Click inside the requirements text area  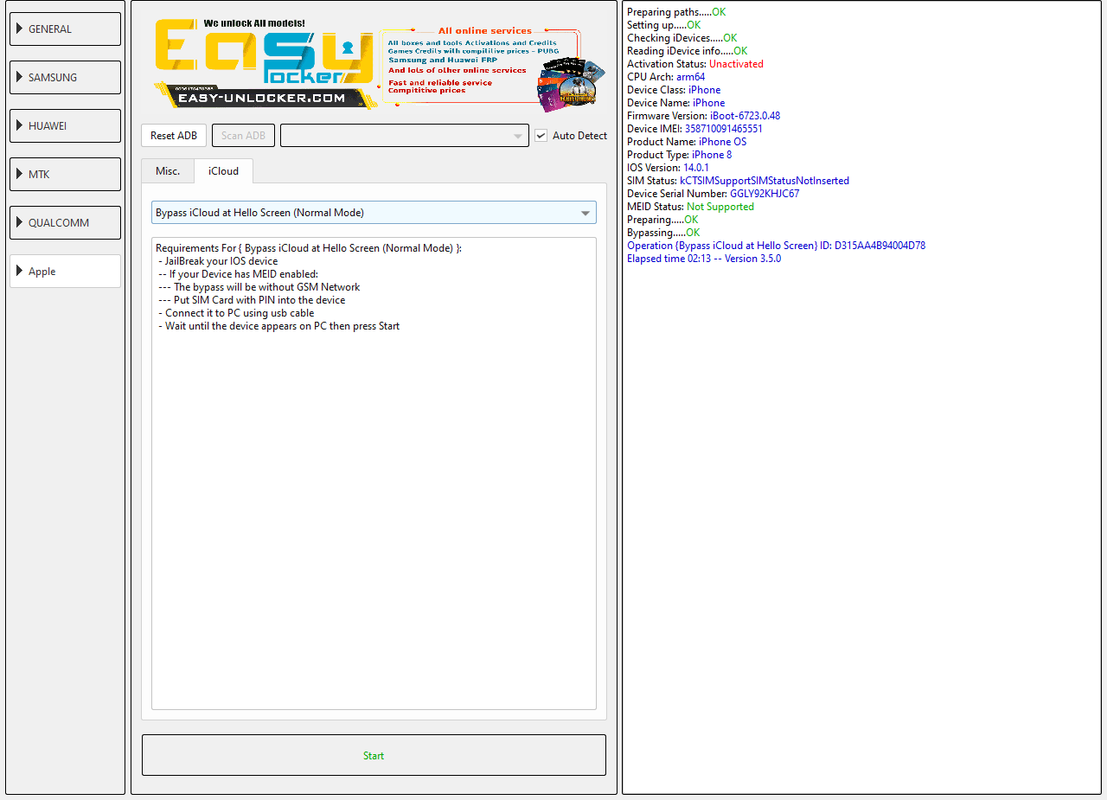click(x=373, y=473)
